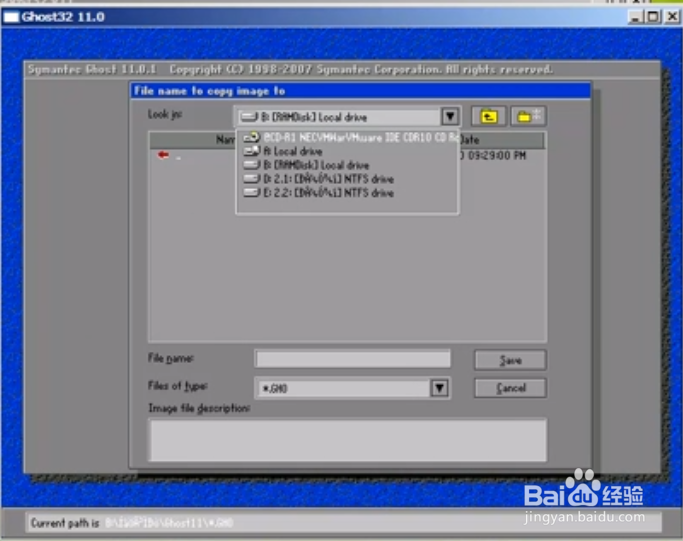This screenshot has width=683, height=541.
Task: Focus the Image file description box
Action: [x=348, y=440]
